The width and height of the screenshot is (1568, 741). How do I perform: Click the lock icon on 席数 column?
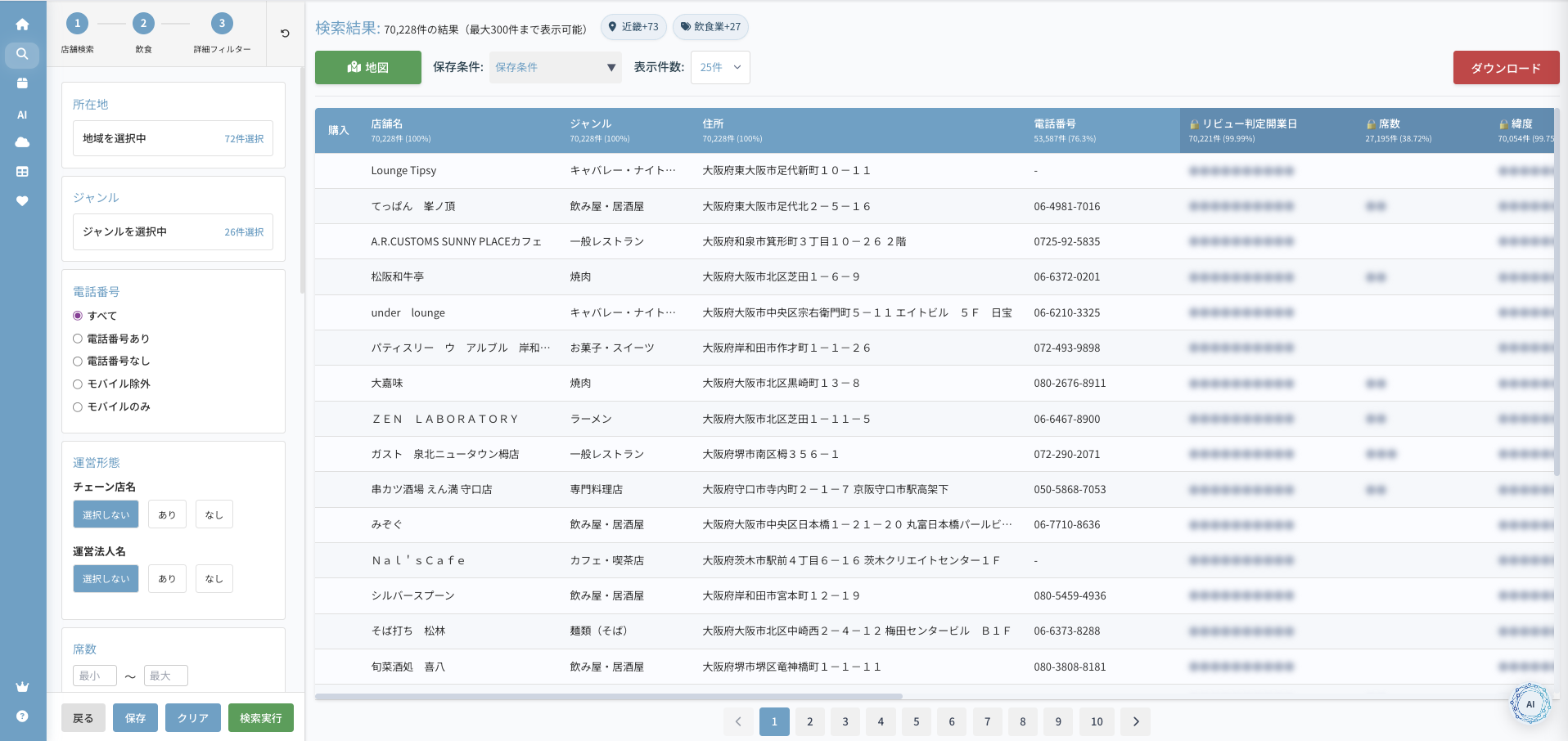(x=1371, y=124)
